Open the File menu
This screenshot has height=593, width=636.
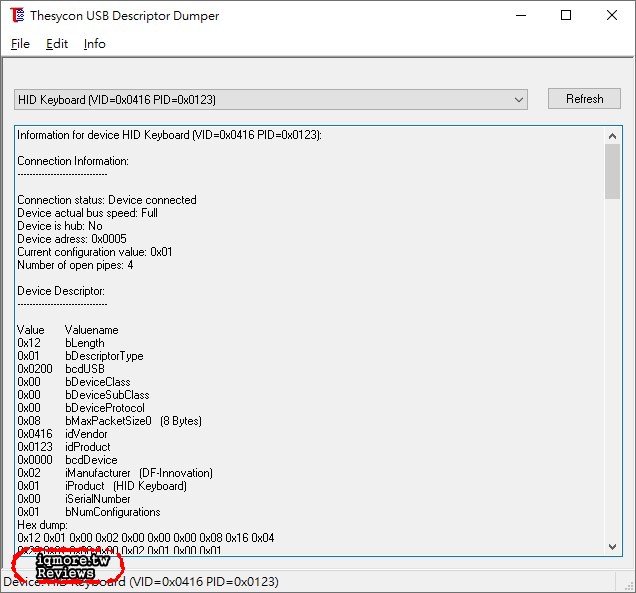point(20,43)
